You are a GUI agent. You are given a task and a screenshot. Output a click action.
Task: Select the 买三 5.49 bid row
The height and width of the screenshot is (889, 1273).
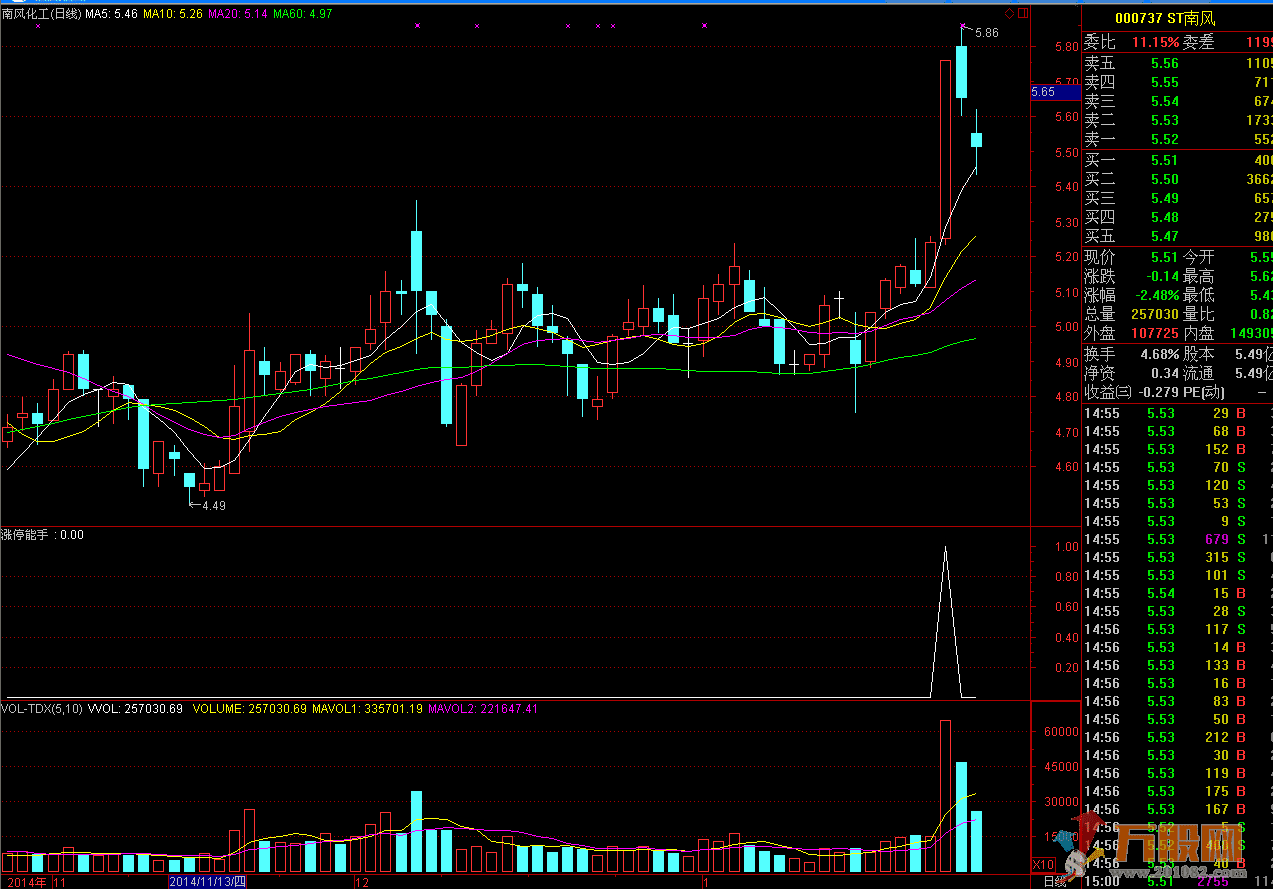pyautogui.click(x=1178, y=198)
